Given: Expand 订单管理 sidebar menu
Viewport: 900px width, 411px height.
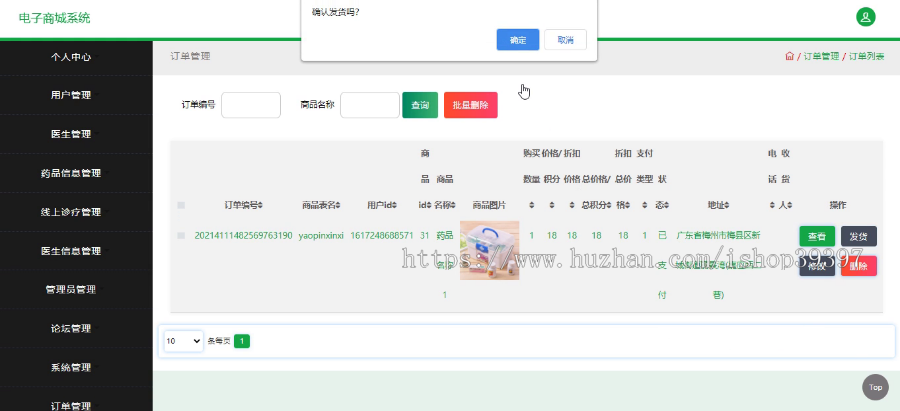Looking at the screenshot, I should (x=71, y=405).
